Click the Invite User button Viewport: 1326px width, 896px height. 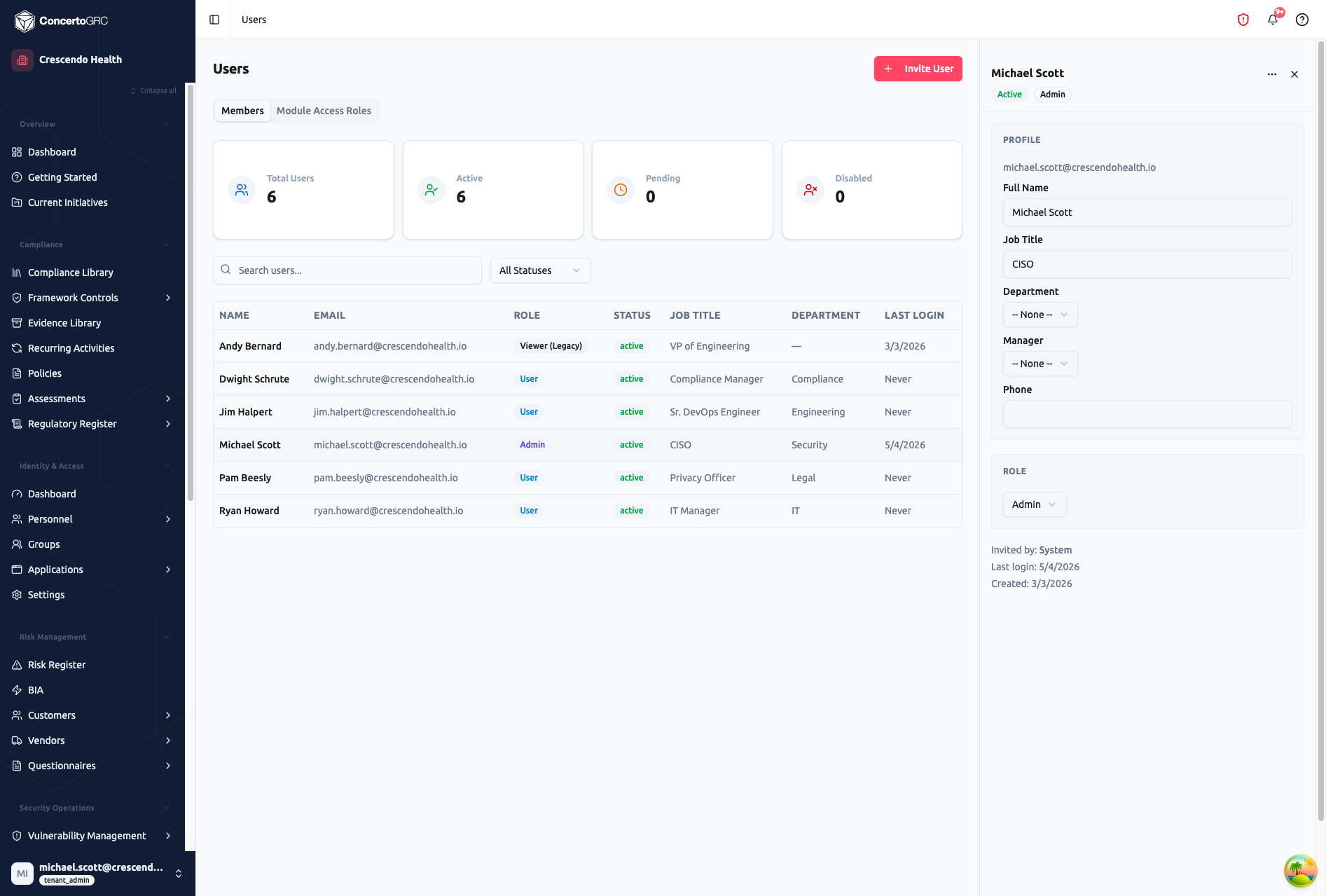point(918,69)
